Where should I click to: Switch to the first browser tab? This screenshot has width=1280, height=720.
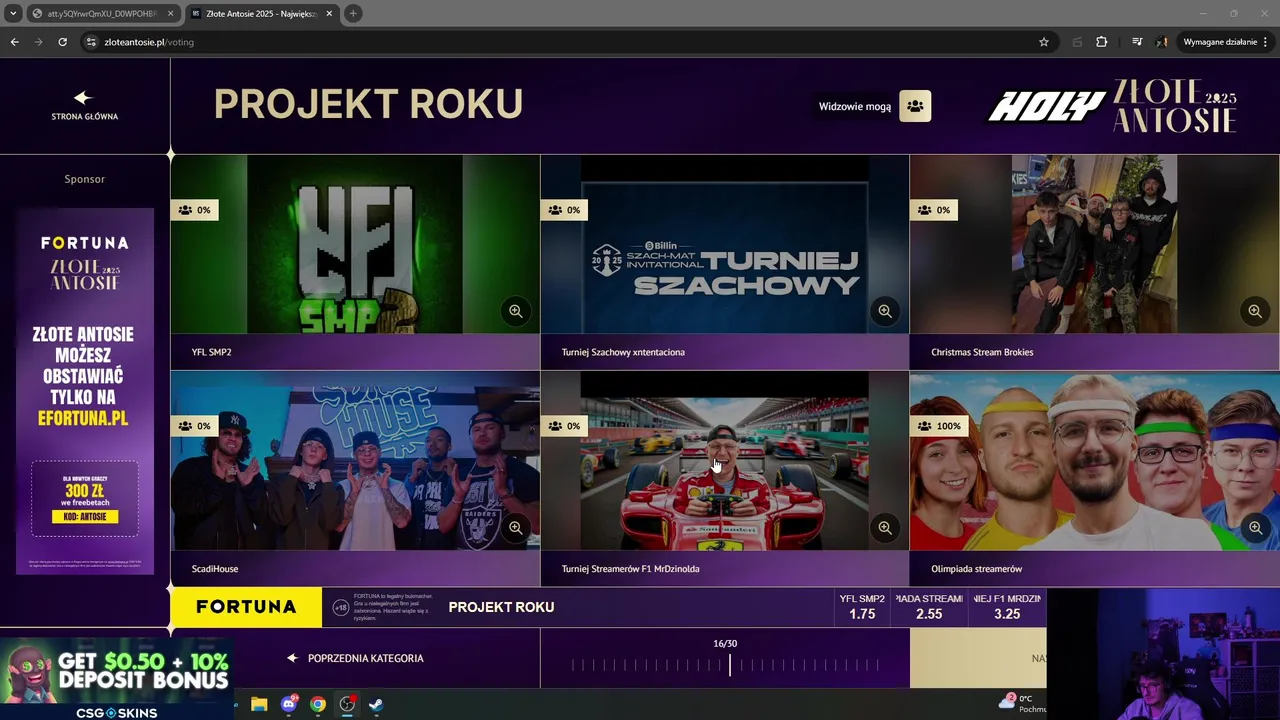[x=101, y=14]
